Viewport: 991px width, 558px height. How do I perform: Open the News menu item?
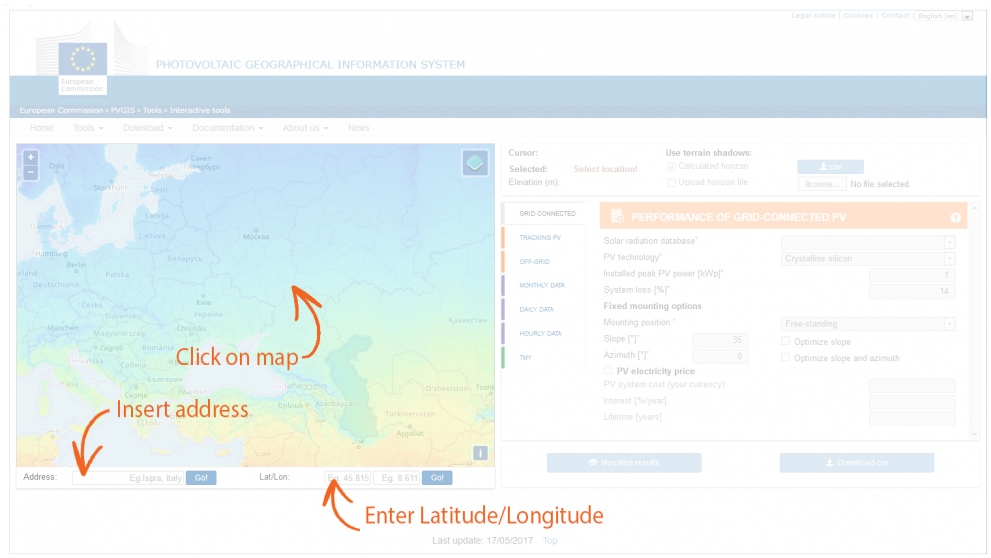pos(358,128)
